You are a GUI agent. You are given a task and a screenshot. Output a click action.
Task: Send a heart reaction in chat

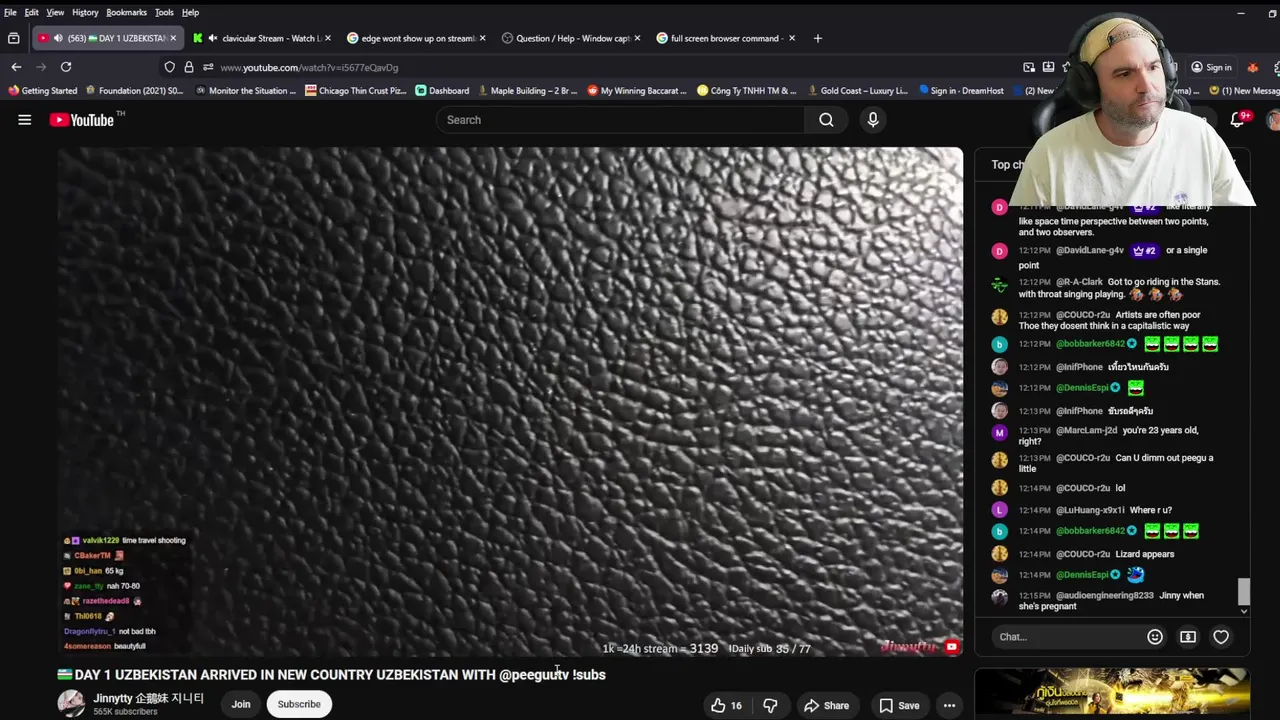click(1221, 637)
